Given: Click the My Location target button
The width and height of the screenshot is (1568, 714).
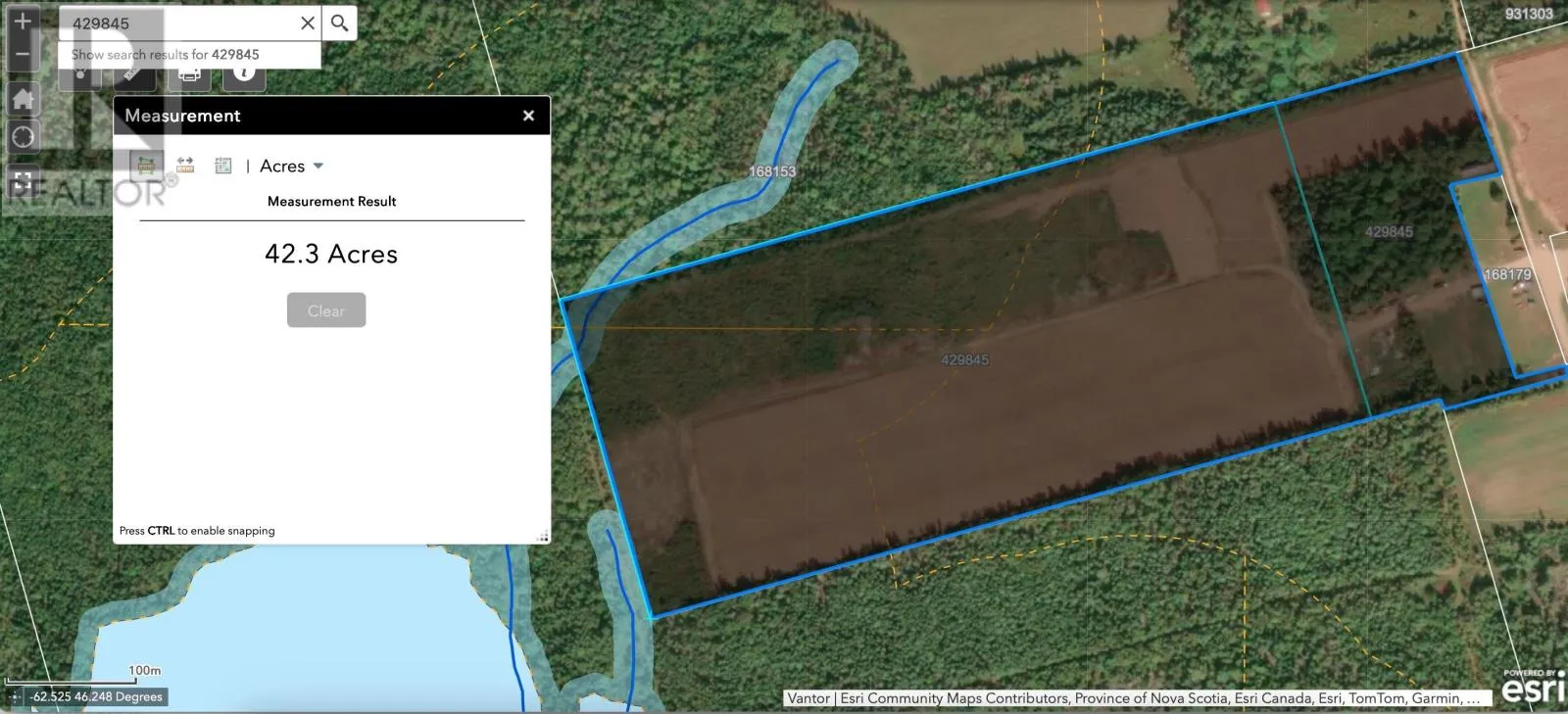Looking at the screenshot, I should coord(23,137).
